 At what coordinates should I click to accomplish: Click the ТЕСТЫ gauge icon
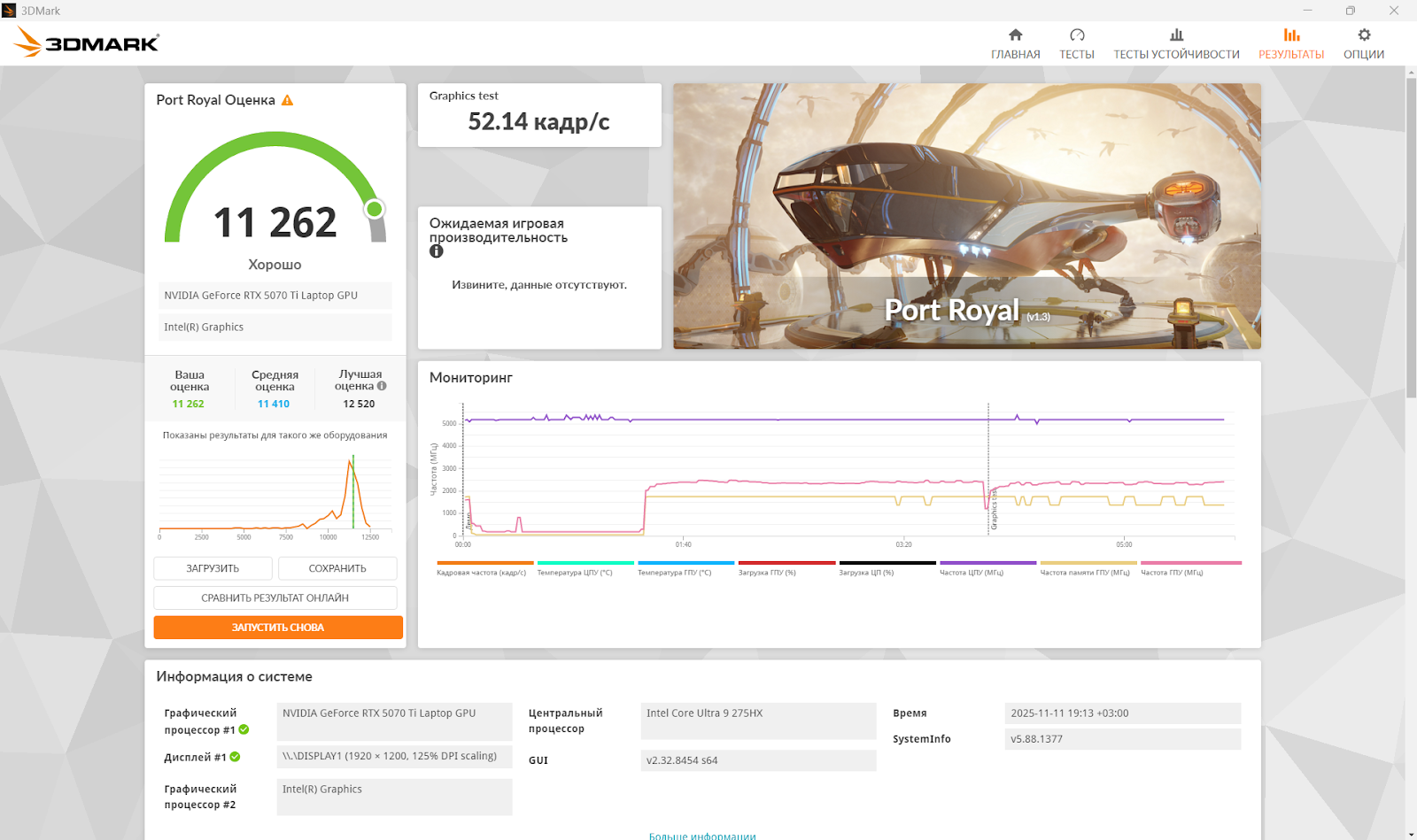tap(1077, 35)
